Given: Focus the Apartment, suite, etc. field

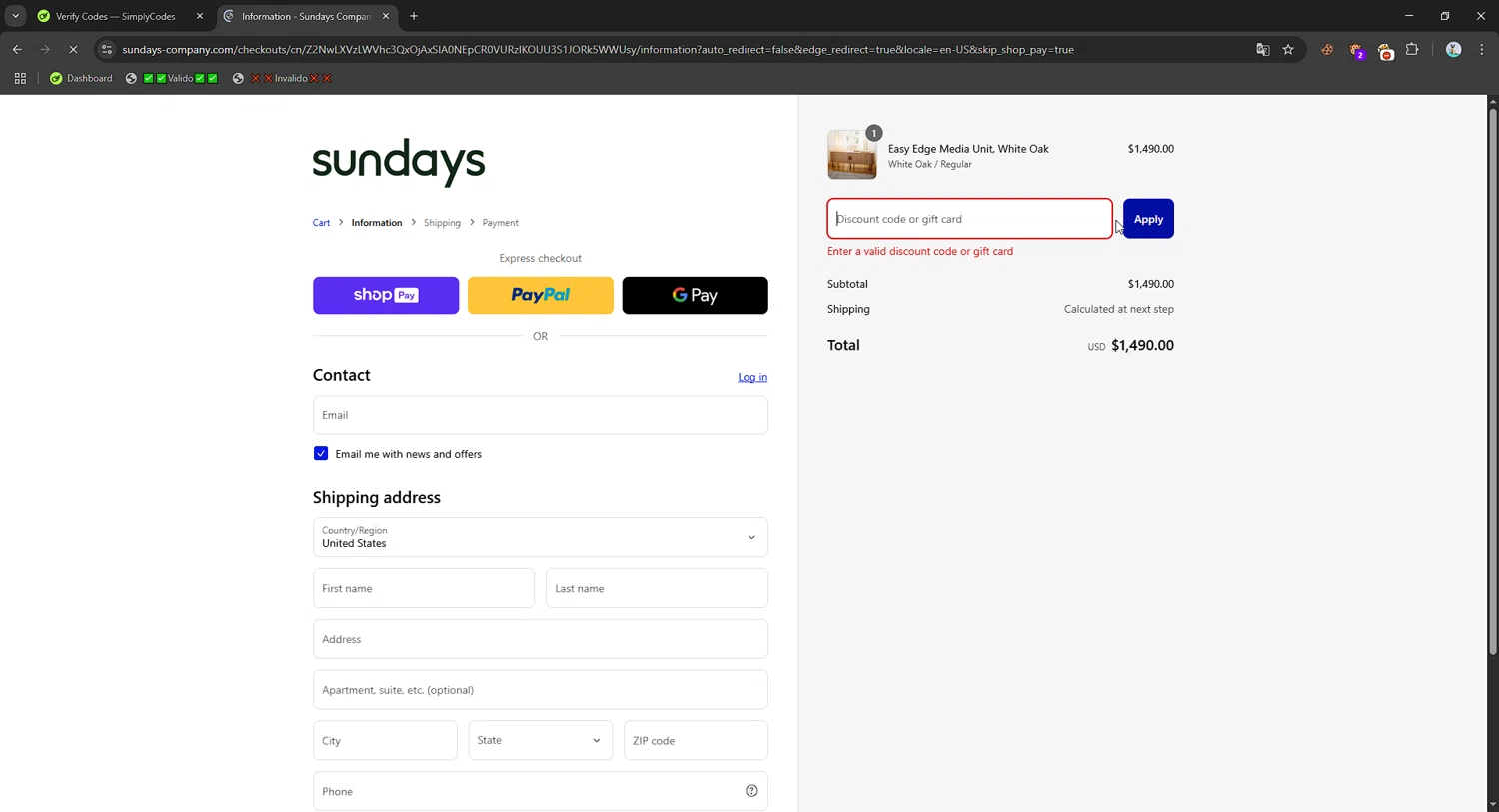Looking at the screenshot, I should 541,690.
